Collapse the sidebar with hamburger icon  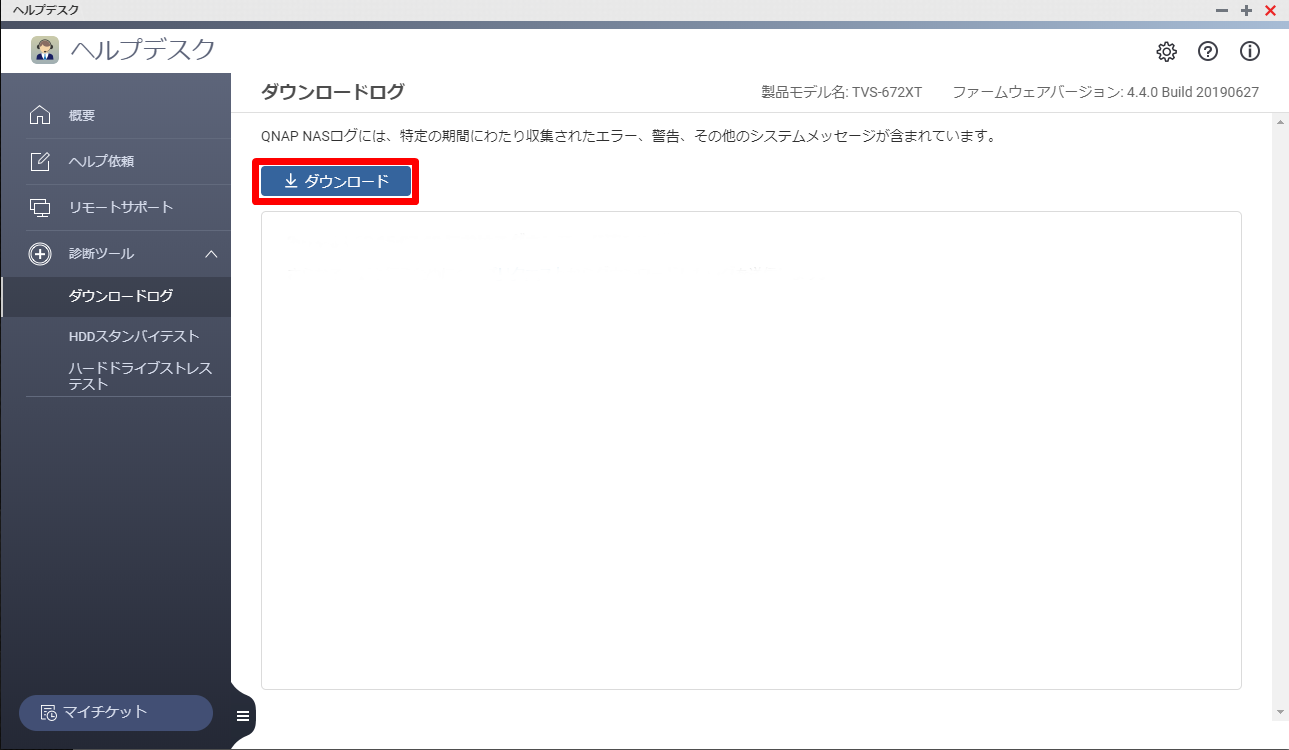(243, 715)
